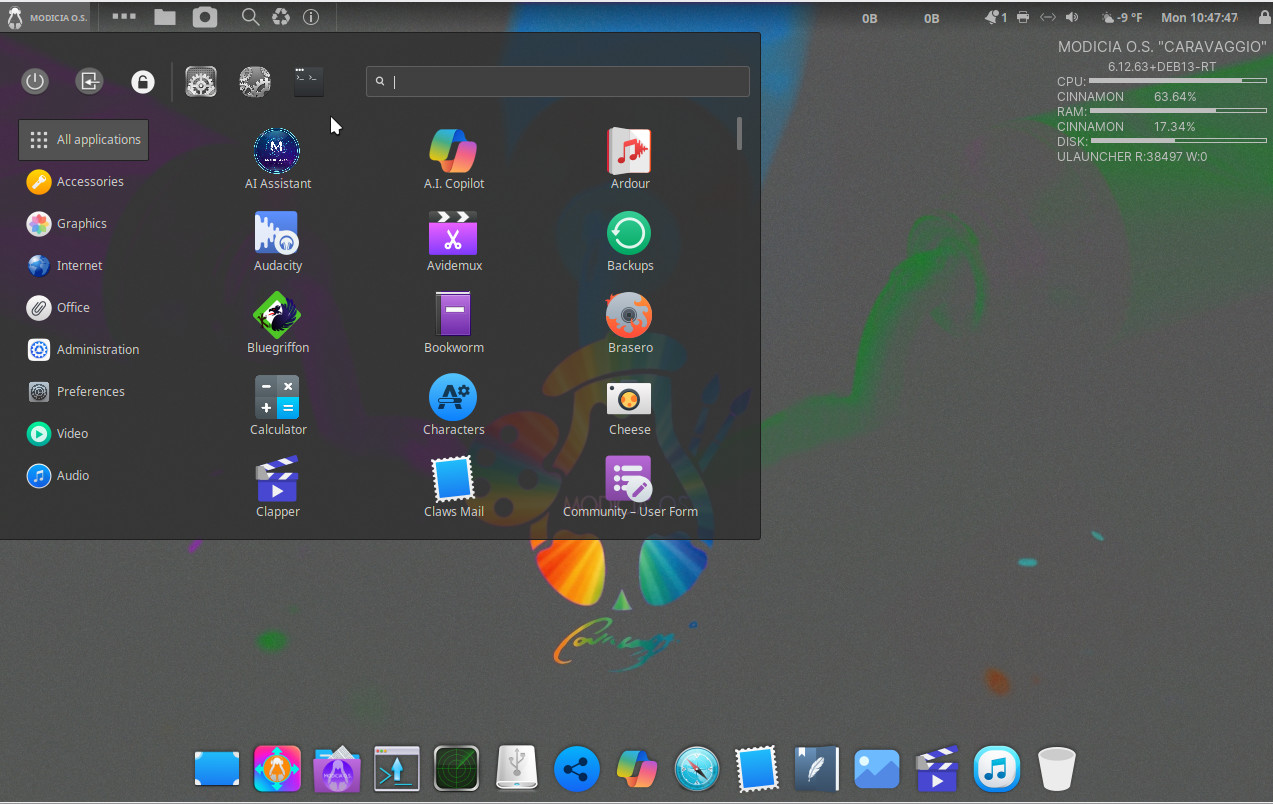1273x804 pixels.
Task: Open Bookworm e-book reader
Action: [454, 323]
